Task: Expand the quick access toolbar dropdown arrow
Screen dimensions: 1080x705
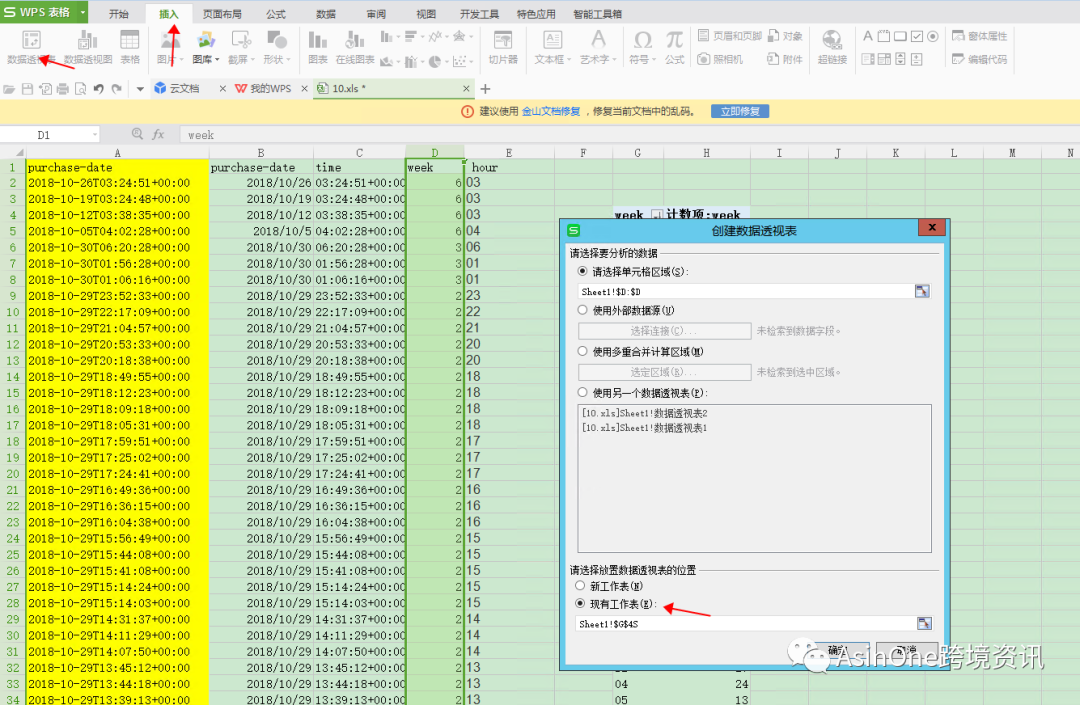Action: [x=140, y=89]
